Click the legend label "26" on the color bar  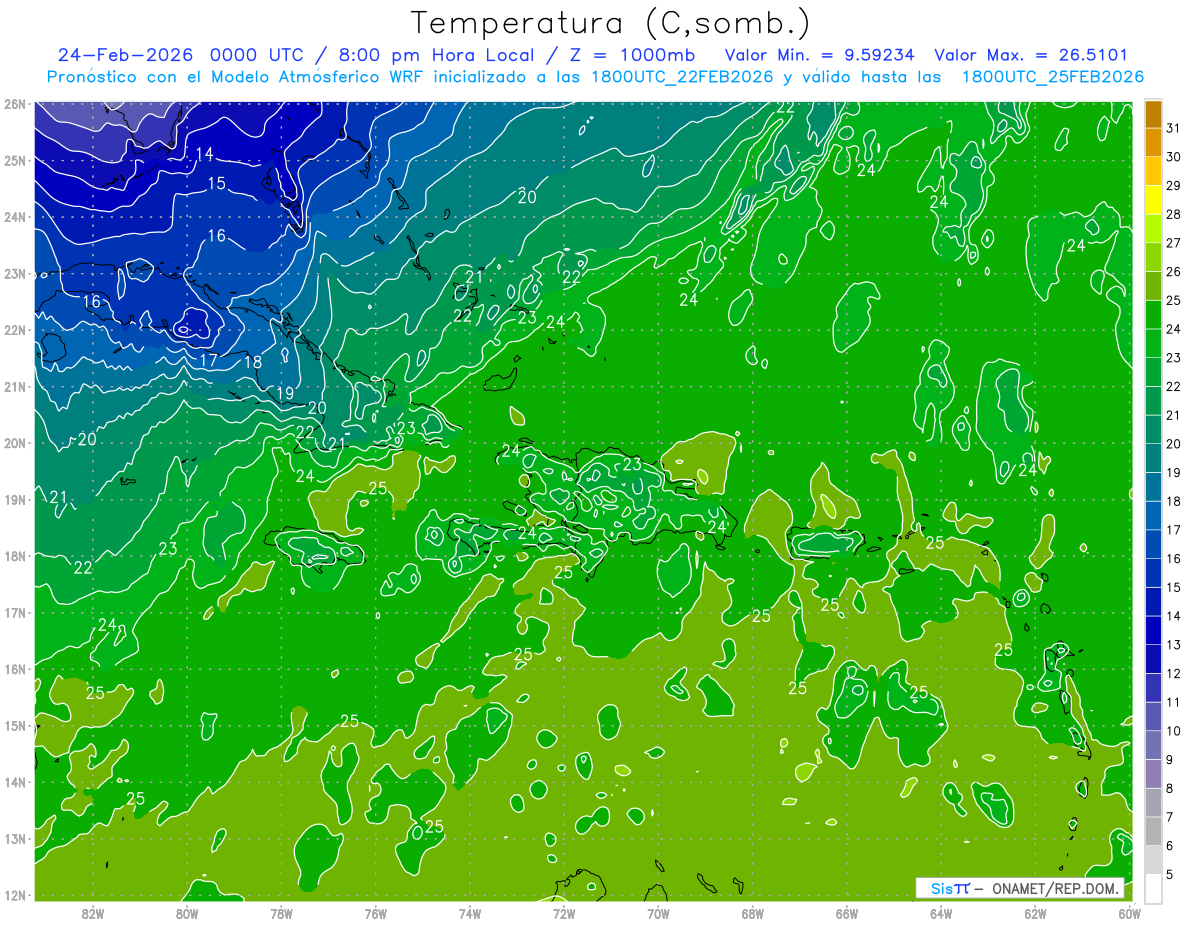(1173, 271)
